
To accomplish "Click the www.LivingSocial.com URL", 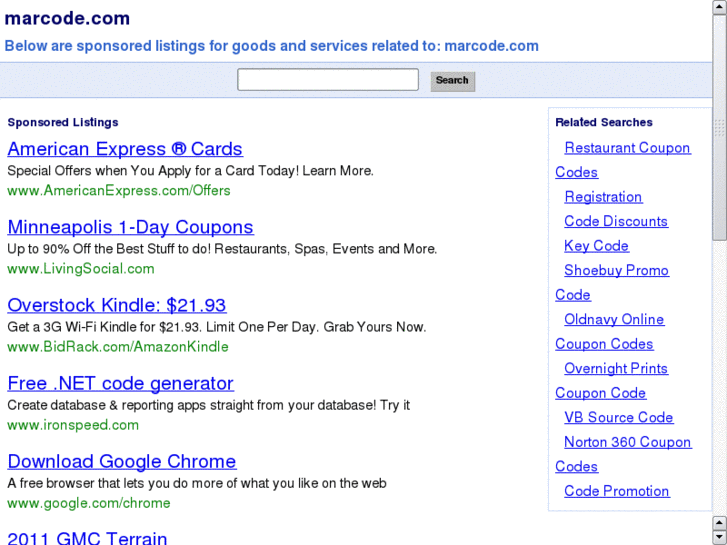I will coord(81,269).
